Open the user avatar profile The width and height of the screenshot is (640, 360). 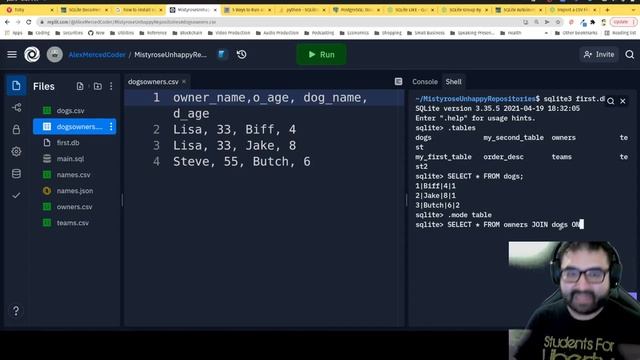pos(54,54)
